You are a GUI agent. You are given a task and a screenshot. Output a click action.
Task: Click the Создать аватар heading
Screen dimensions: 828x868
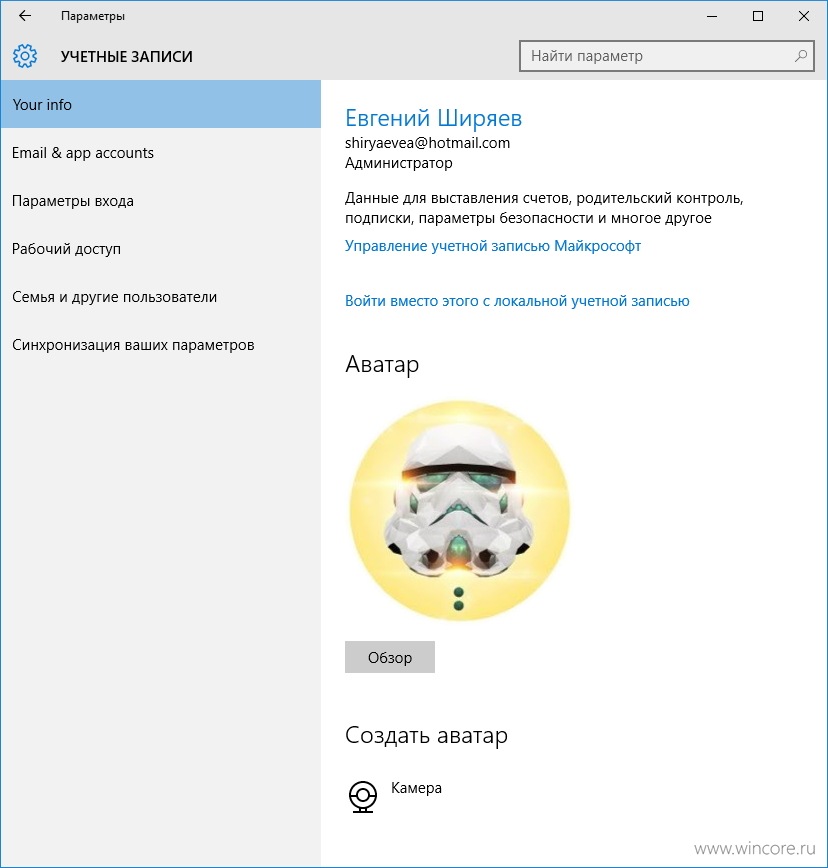click(426, 735)
